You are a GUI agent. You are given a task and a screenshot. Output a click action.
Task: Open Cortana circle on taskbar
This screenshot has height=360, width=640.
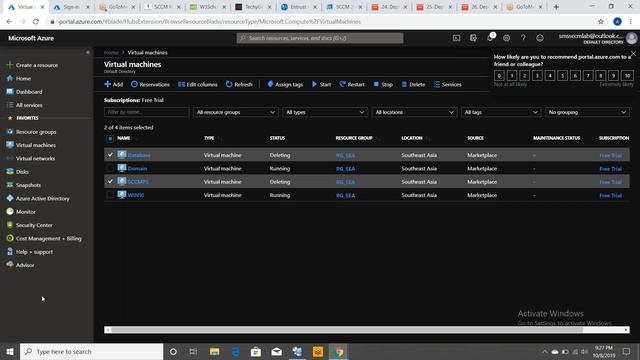[173, 351]
